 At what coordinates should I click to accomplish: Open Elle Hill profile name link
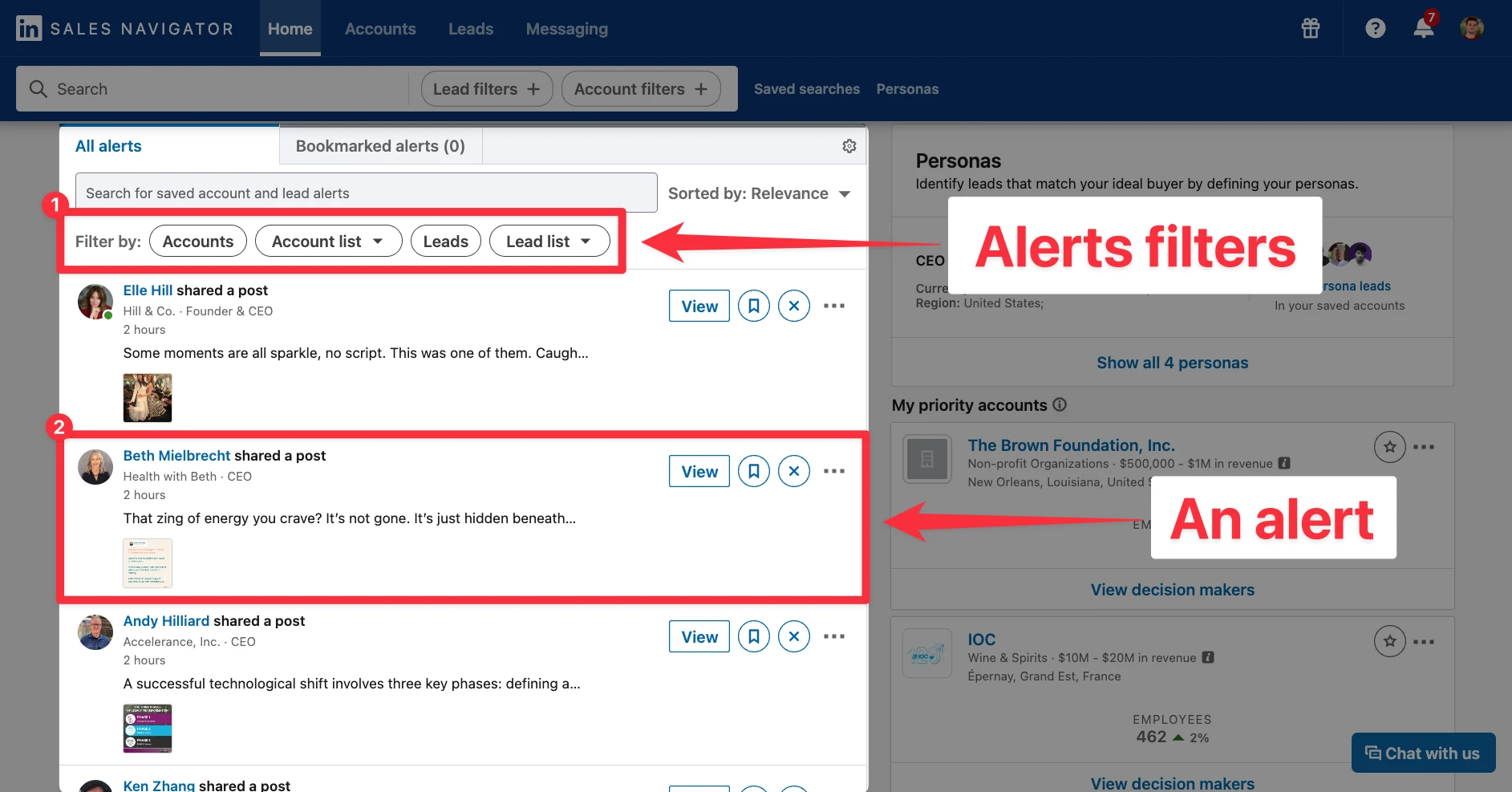click(148, 290)
